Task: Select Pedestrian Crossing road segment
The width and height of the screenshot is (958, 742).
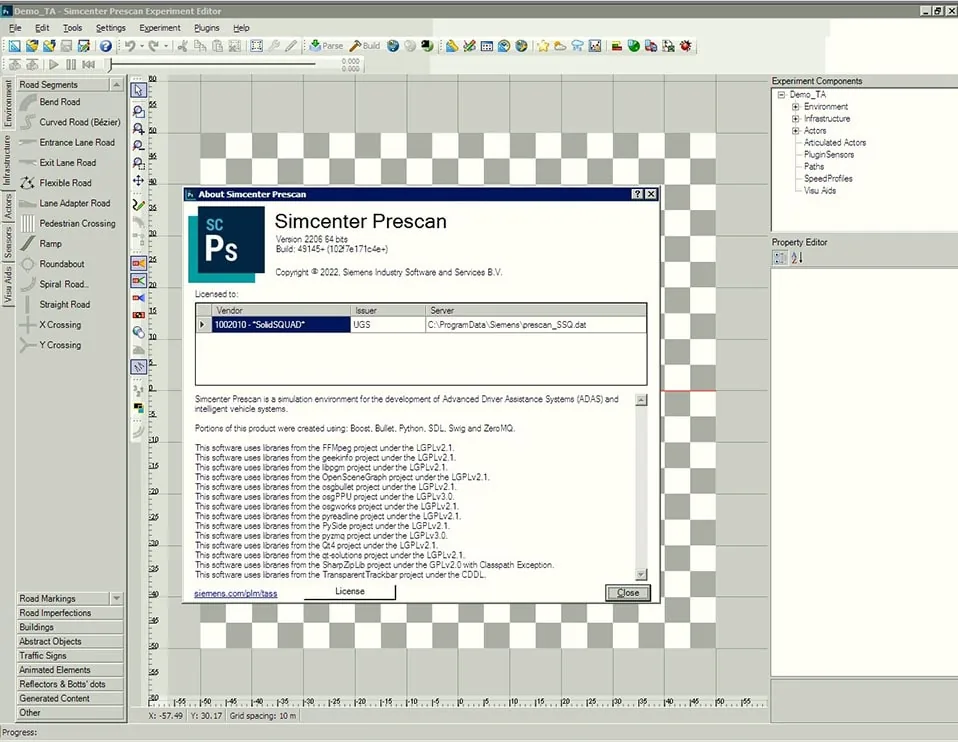Action: [x=77, y=224]
